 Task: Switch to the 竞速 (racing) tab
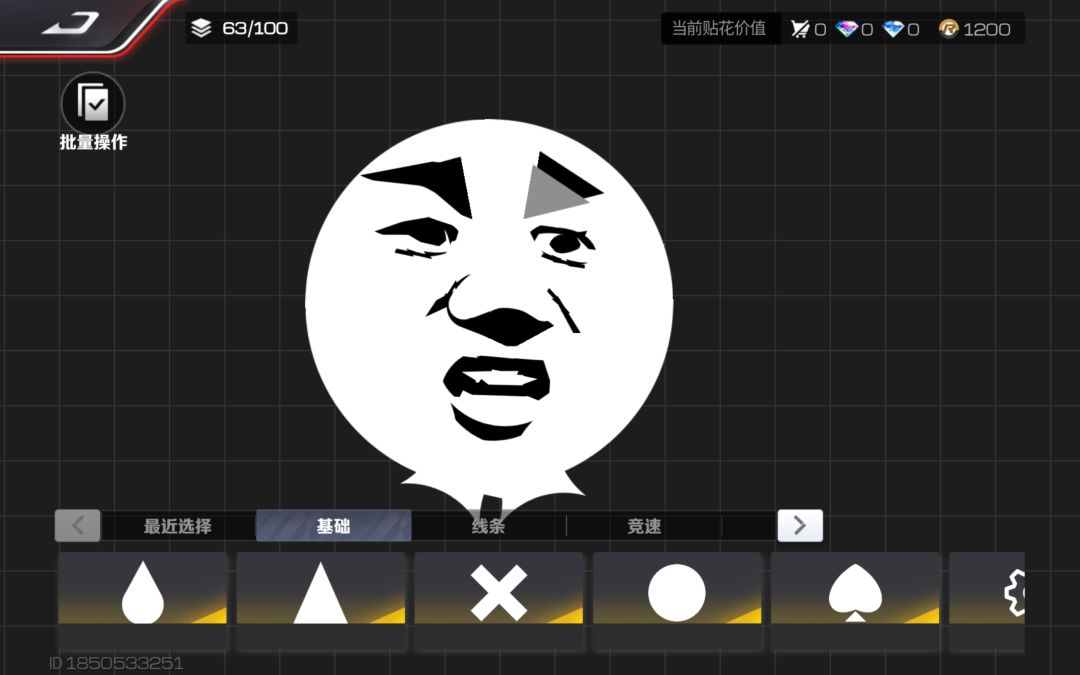click(644, 526)
